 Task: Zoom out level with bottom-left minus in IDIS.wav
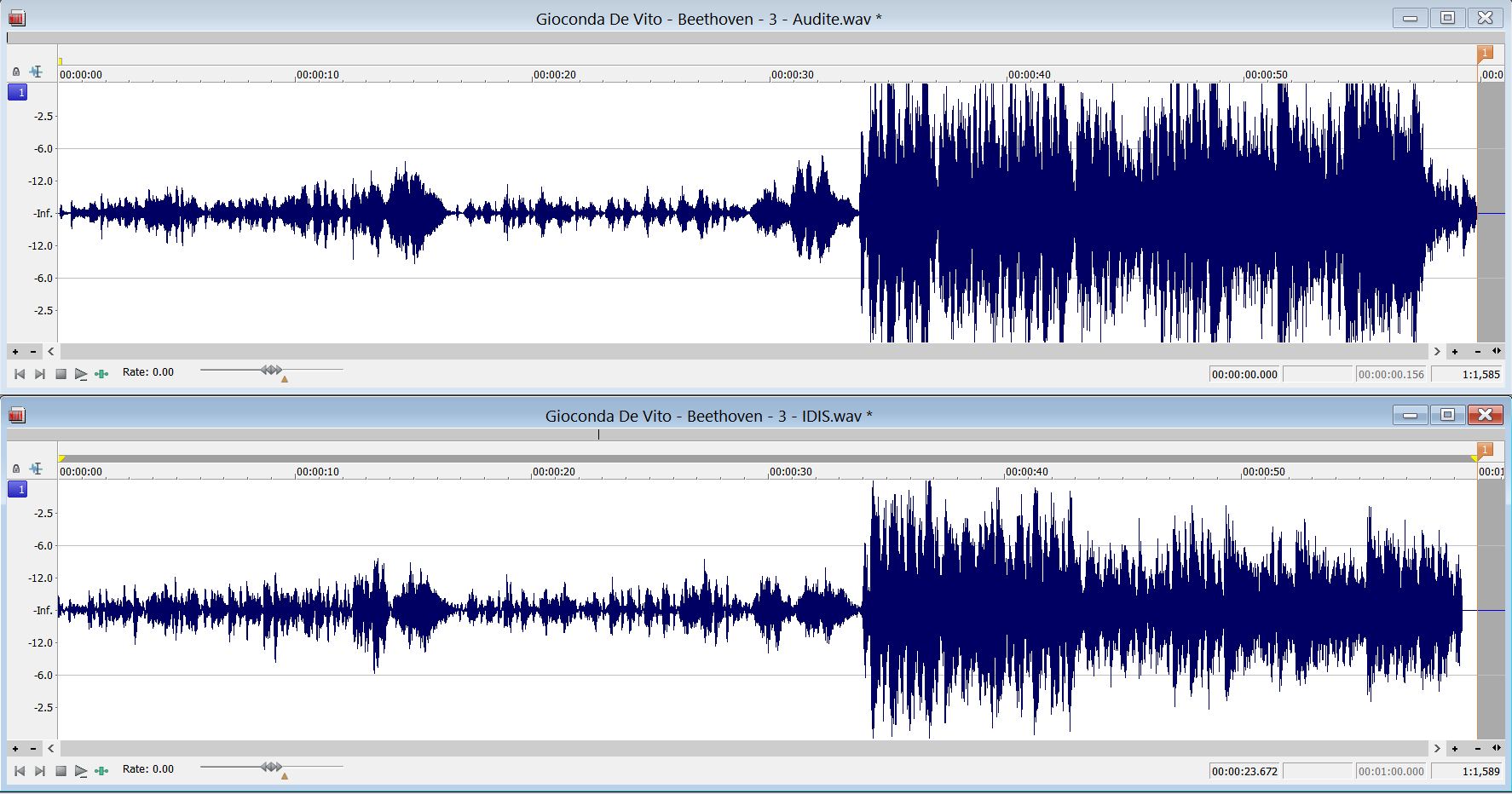(33, 749)
